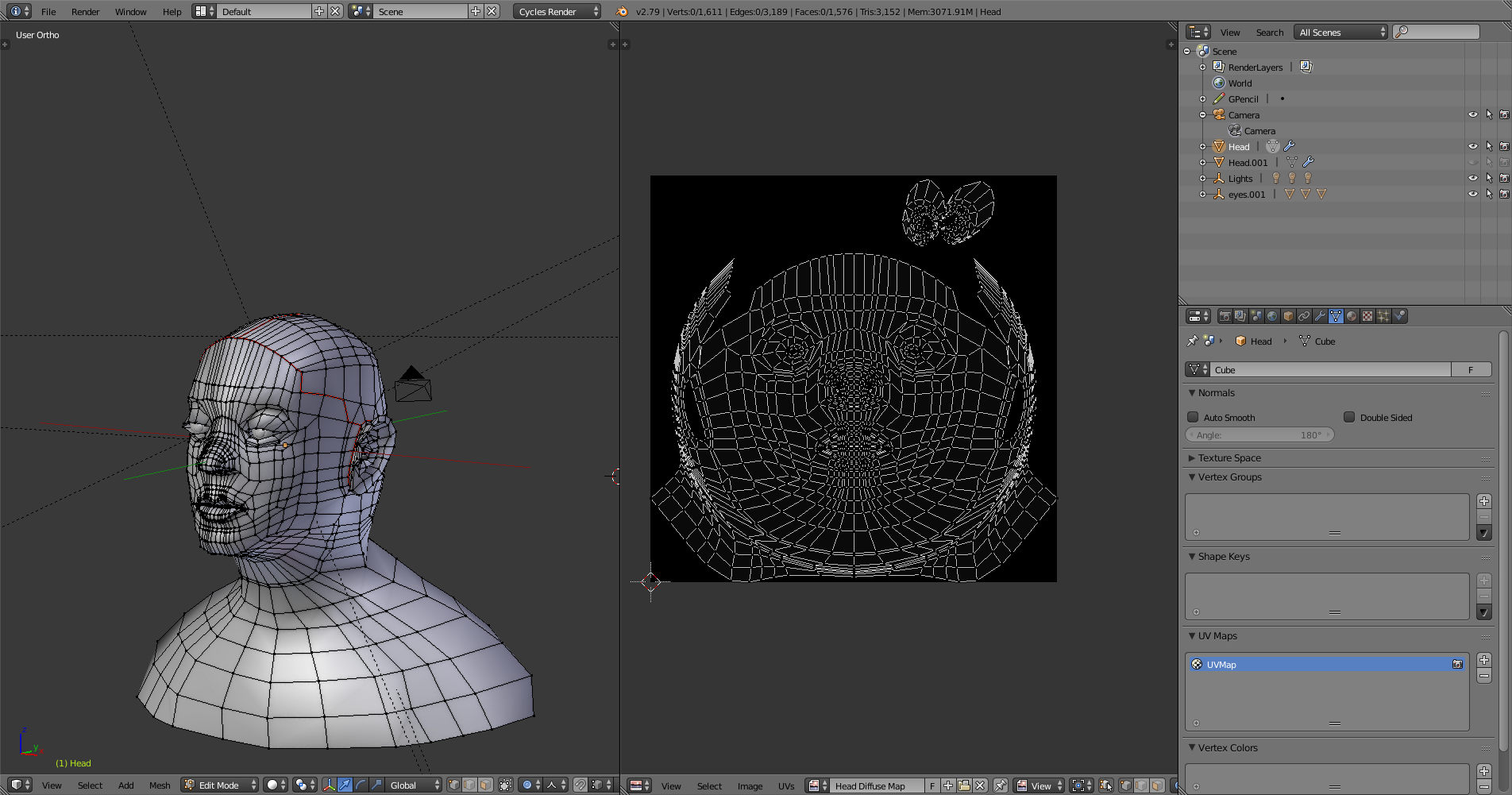This screenshot has height=795, width=1512.
Task: Open the Object properties tab (orange cube)
Action: tap(1288, 316)
